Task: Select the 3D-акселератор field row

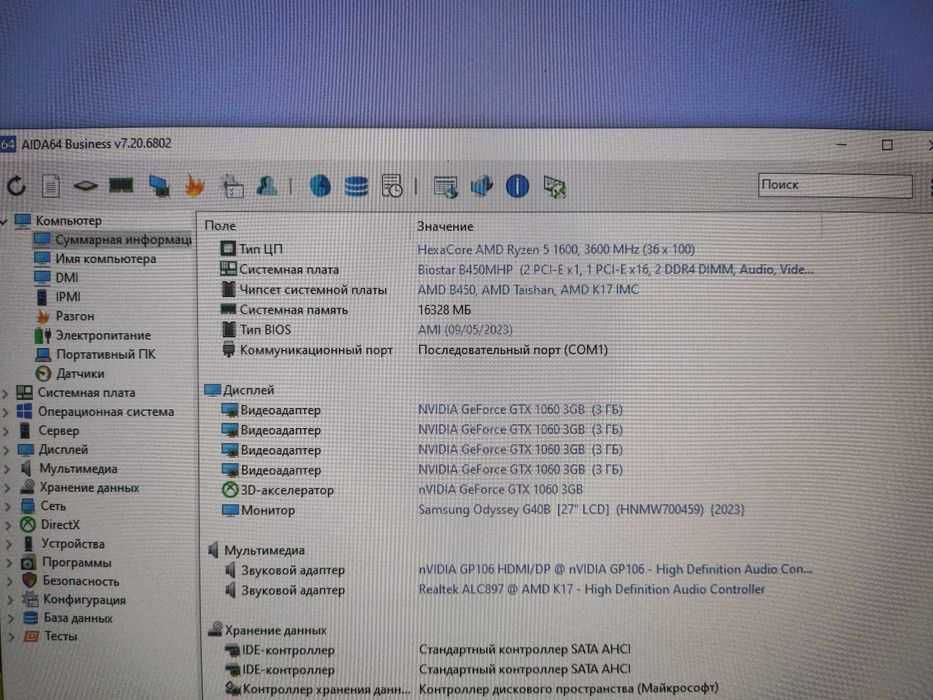Action: tap(278, 490)
